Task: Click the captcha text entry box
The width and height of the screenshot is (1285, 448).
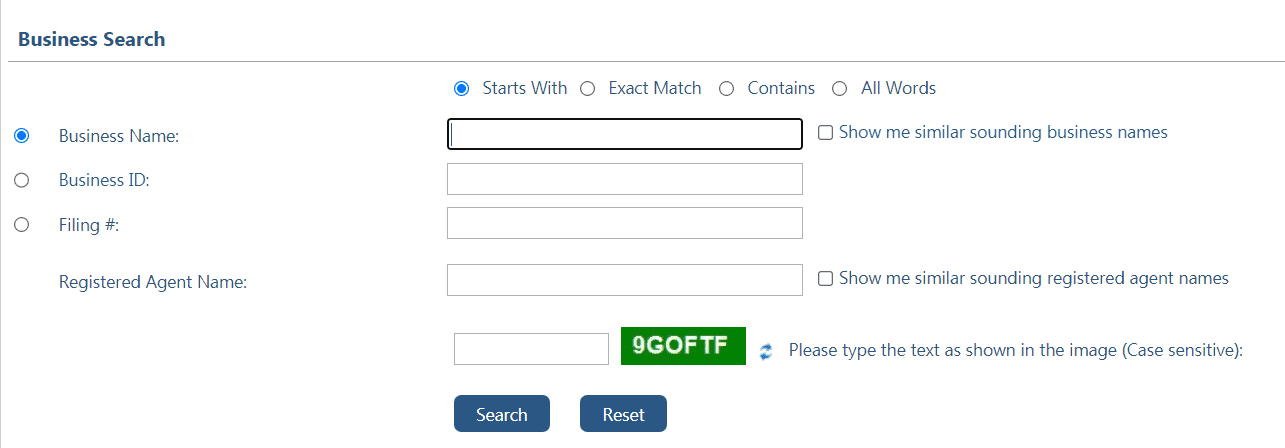Action: pos(531,349)
